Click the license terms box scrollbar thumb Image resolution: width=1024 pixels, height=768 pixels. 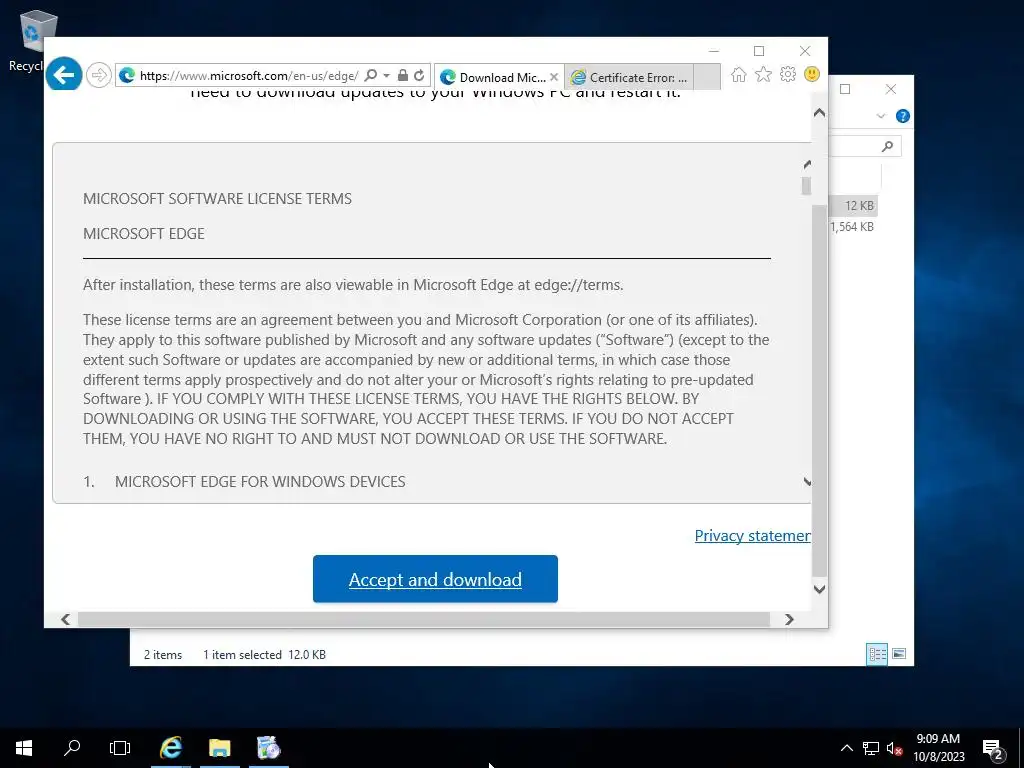pyautogui.click(x=807, y=186)
